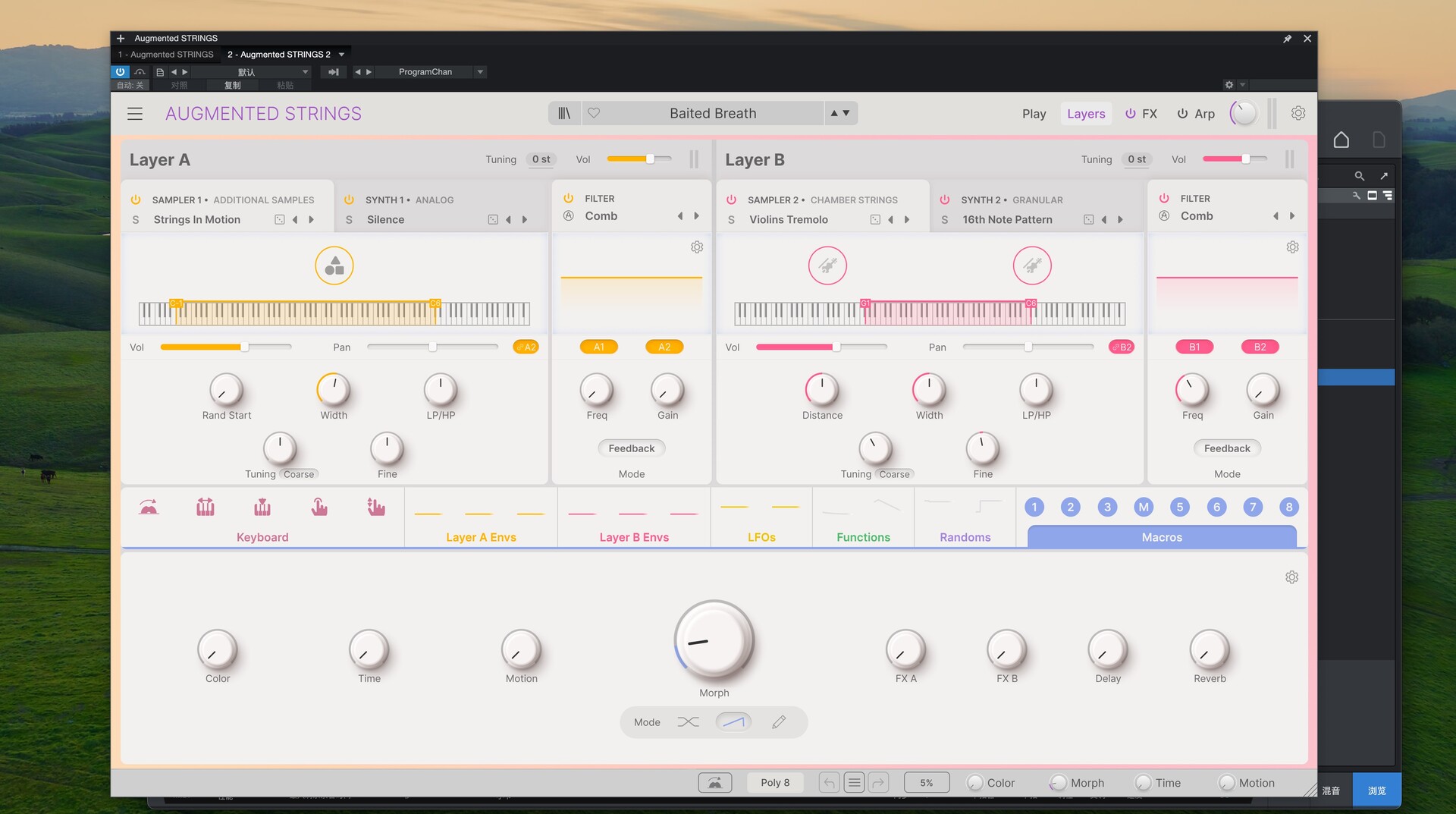This screenshot has height=814, width=1456.
Task: Open Layer B filter settings gear
Action: pyautogui.click(x=1293, y=247)
